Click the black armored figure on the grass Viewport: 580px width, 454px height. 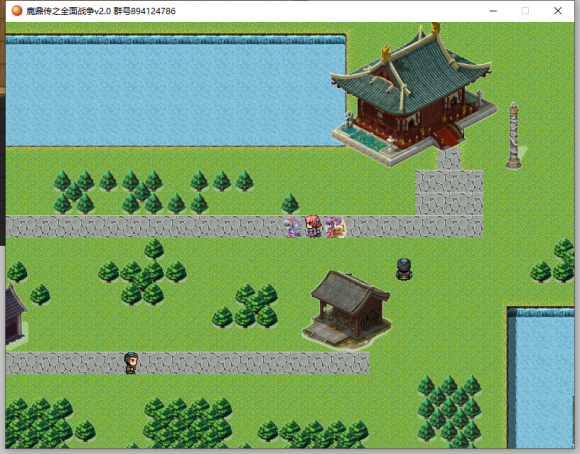[x=404, y=269]
